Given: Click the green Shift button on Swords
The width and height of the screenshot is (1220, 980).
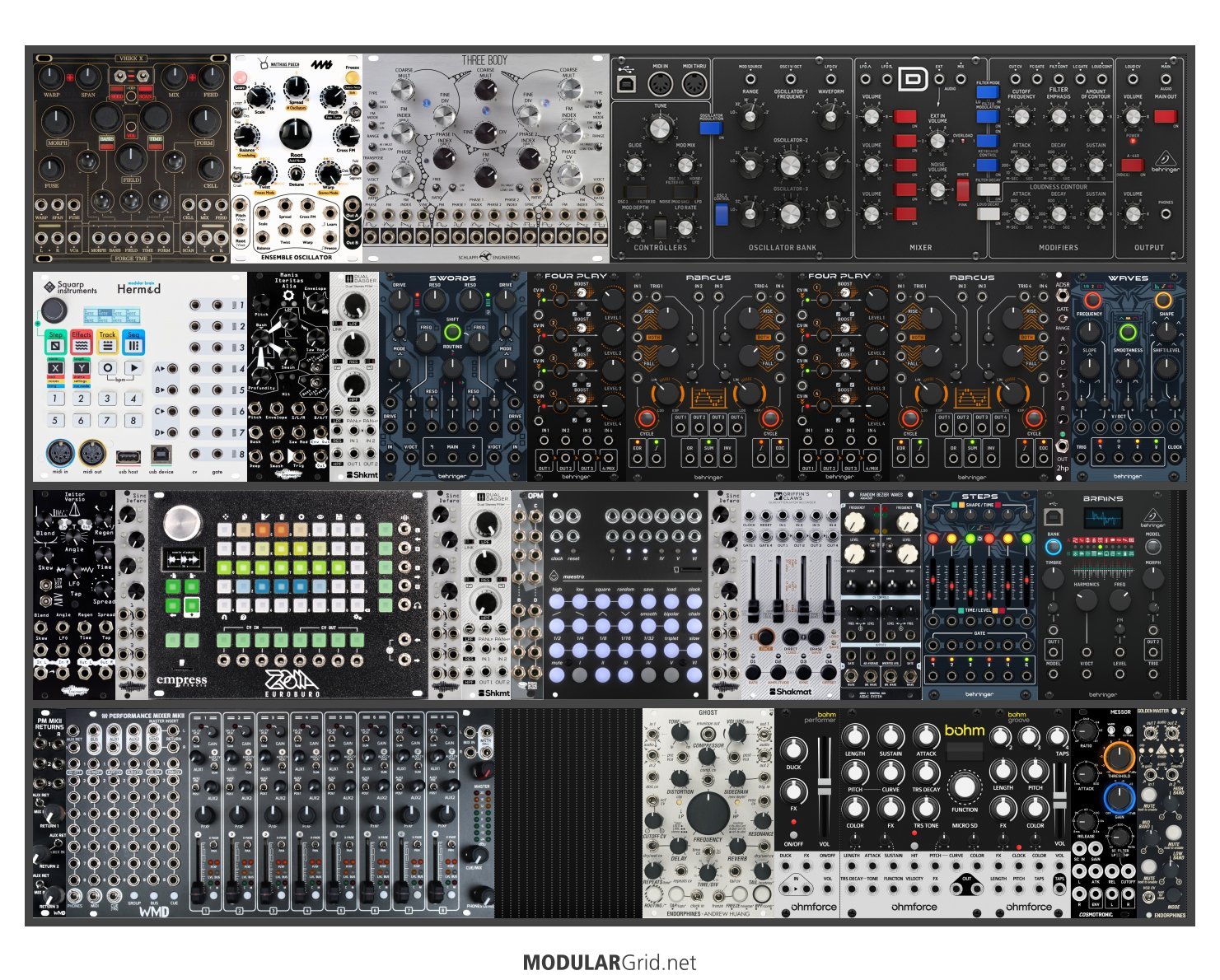Looking at the screenshot, I should pos(452,333).
